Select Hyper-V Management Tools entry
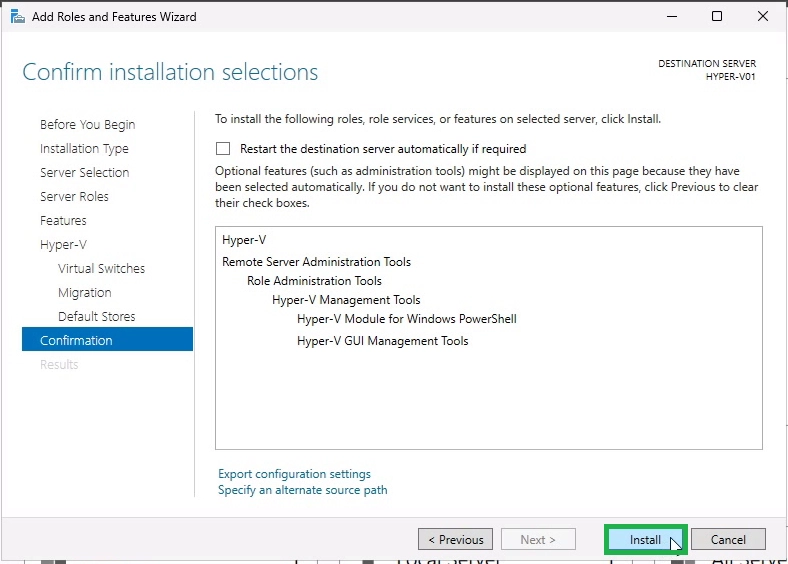 346,300
